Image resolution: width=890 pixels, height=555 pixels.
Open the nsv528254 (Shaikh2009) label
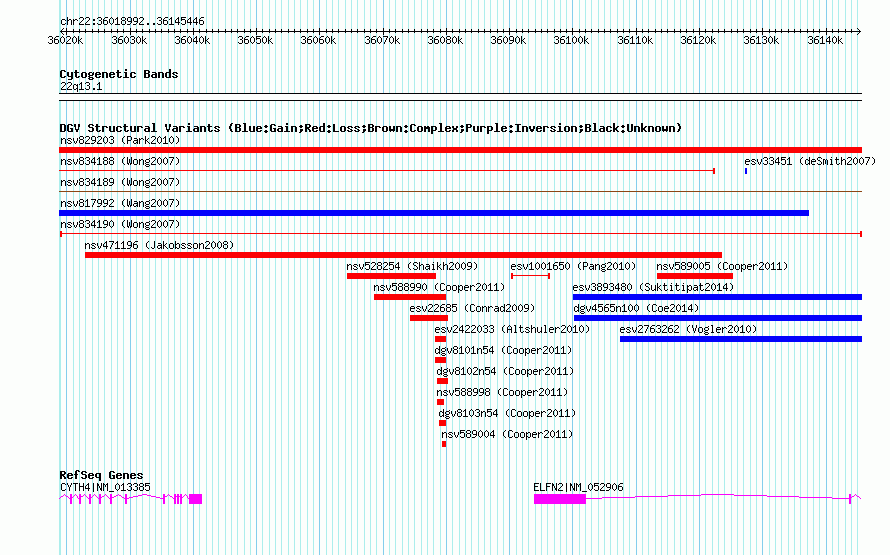[412, 266]
